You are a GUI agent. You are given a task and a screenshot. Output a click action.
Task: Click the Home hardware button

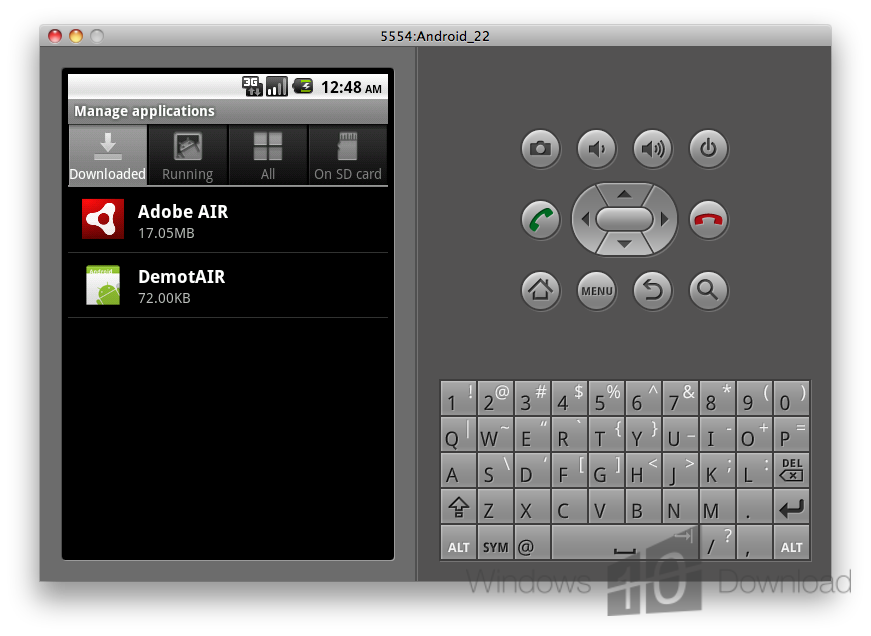pyautogui.click(x=540, y=290)
